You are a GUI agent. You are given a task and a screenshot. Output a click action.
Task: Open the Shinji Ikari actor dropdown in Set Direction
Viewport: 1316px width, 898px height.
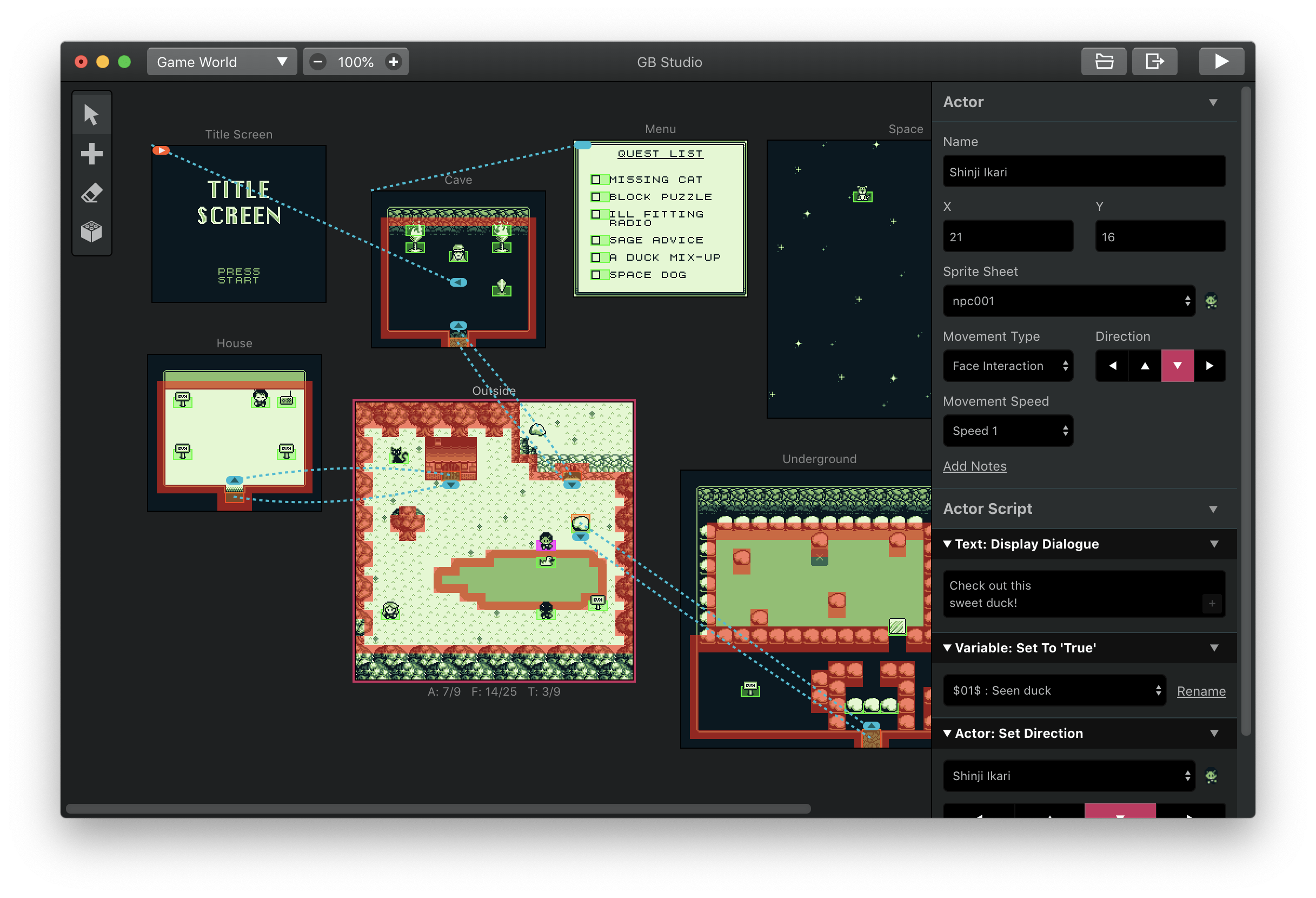1068,776
